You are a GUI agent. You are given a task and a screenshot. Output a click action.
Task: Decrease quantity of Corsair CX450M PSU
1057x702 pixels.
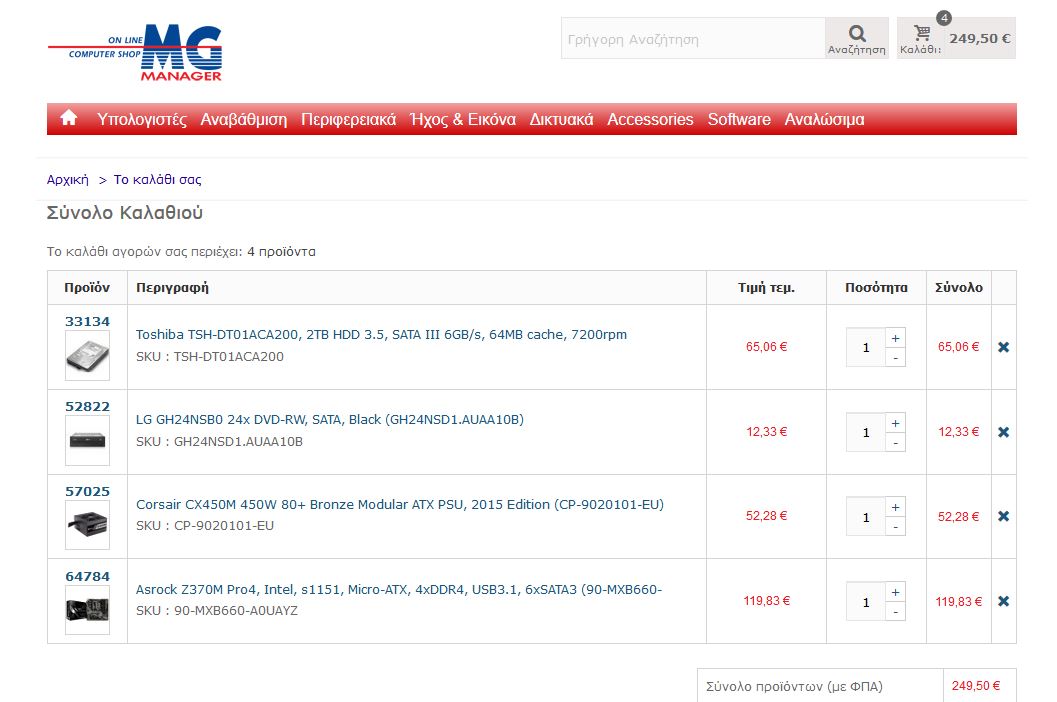coord(895,527)
